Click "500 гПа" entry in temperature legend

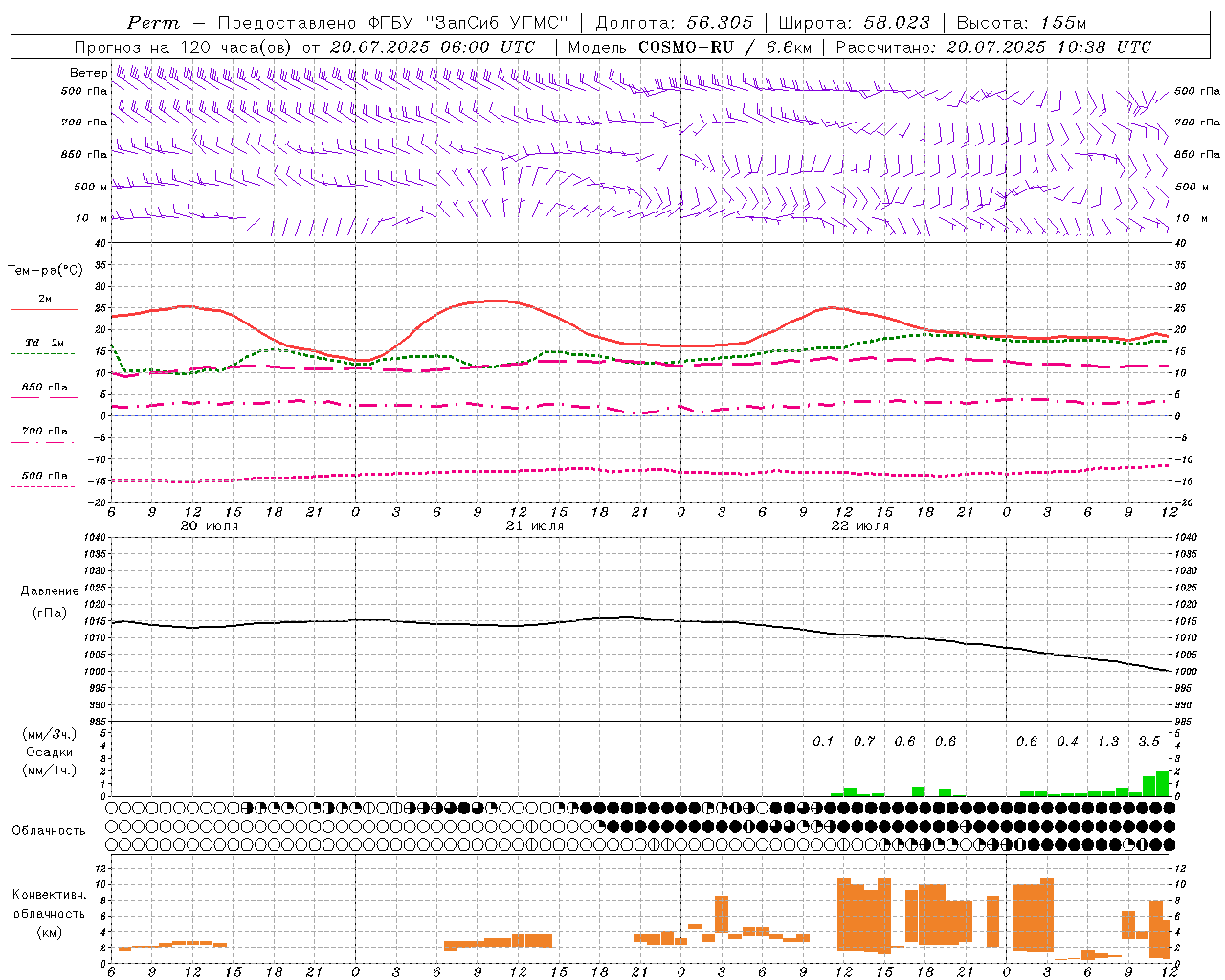pos(45,476)
